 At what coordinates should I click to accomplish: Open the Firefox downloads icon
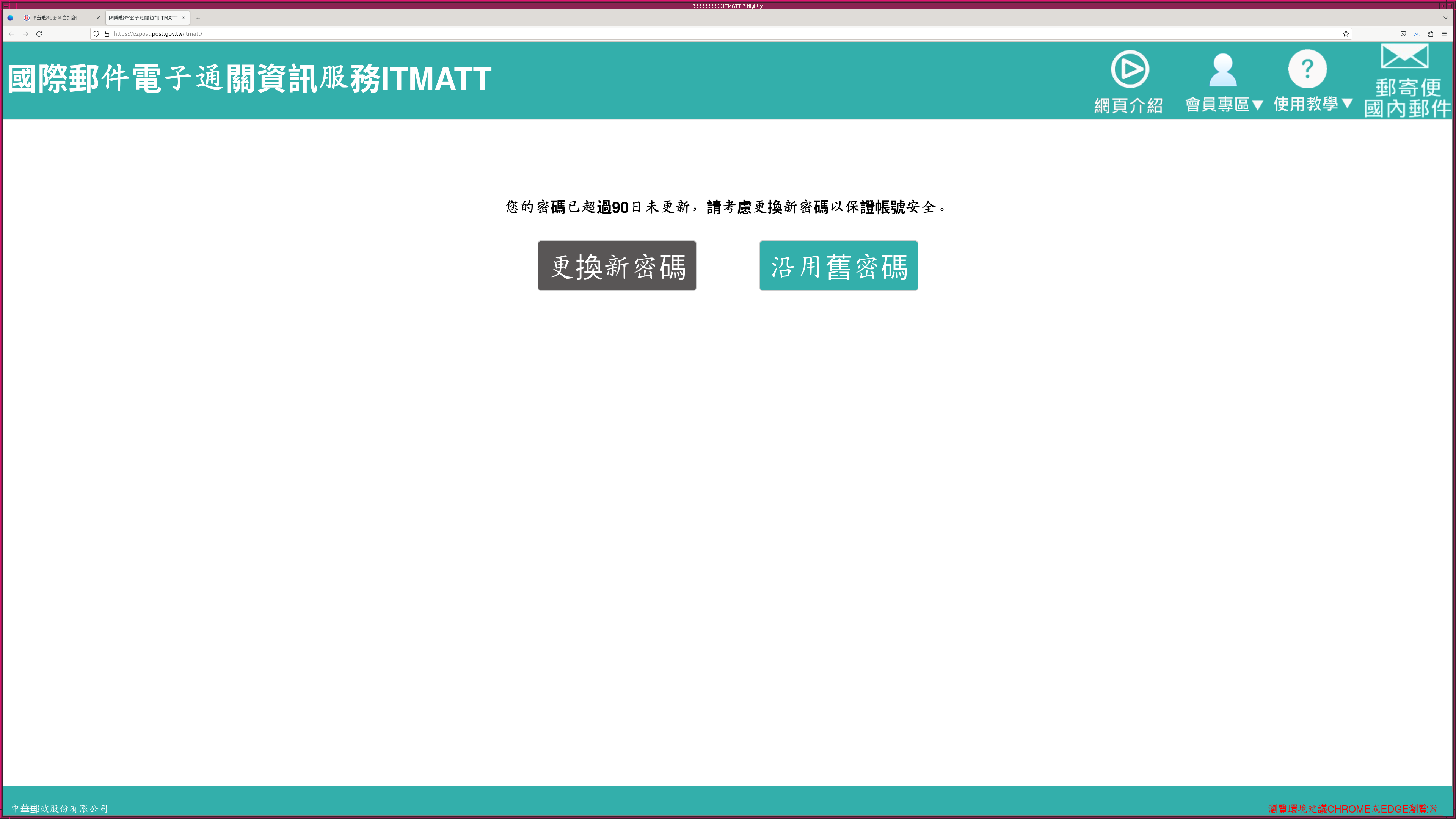coord(1417,34)
